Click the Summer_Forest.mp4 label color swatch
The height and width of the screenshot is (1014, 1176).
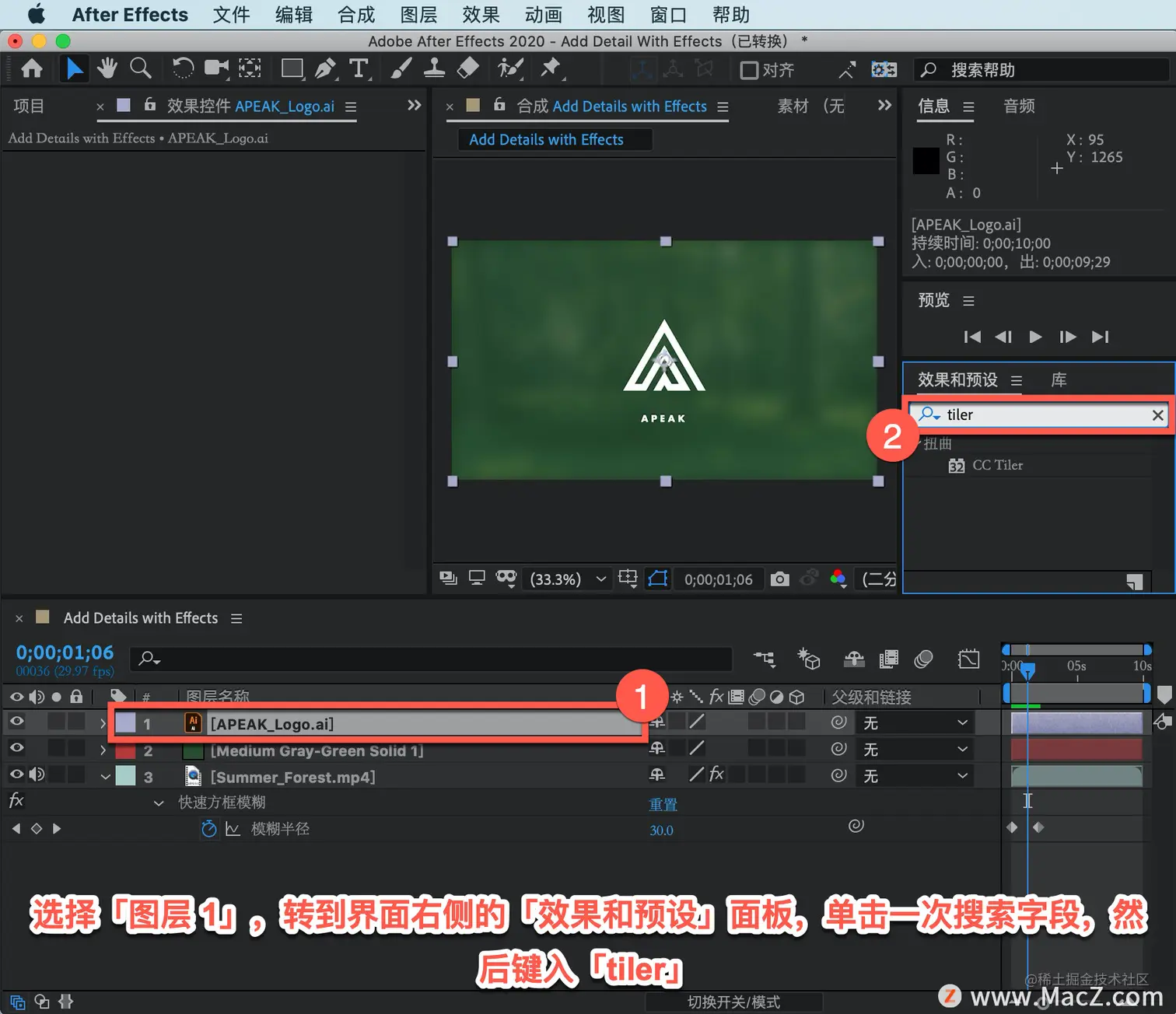coord(125,776)
